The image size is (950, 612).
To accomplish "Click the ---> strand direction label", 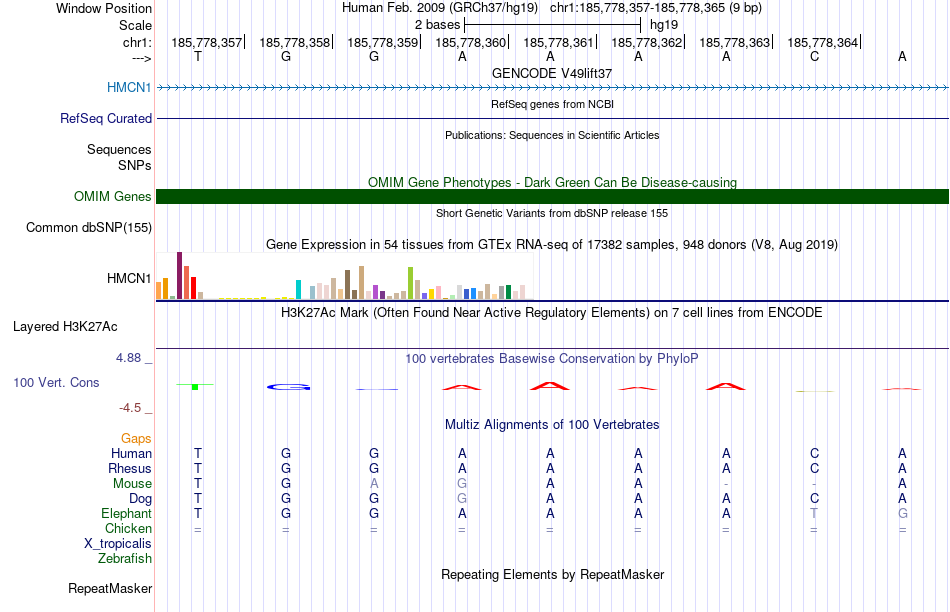I will 142,58.
